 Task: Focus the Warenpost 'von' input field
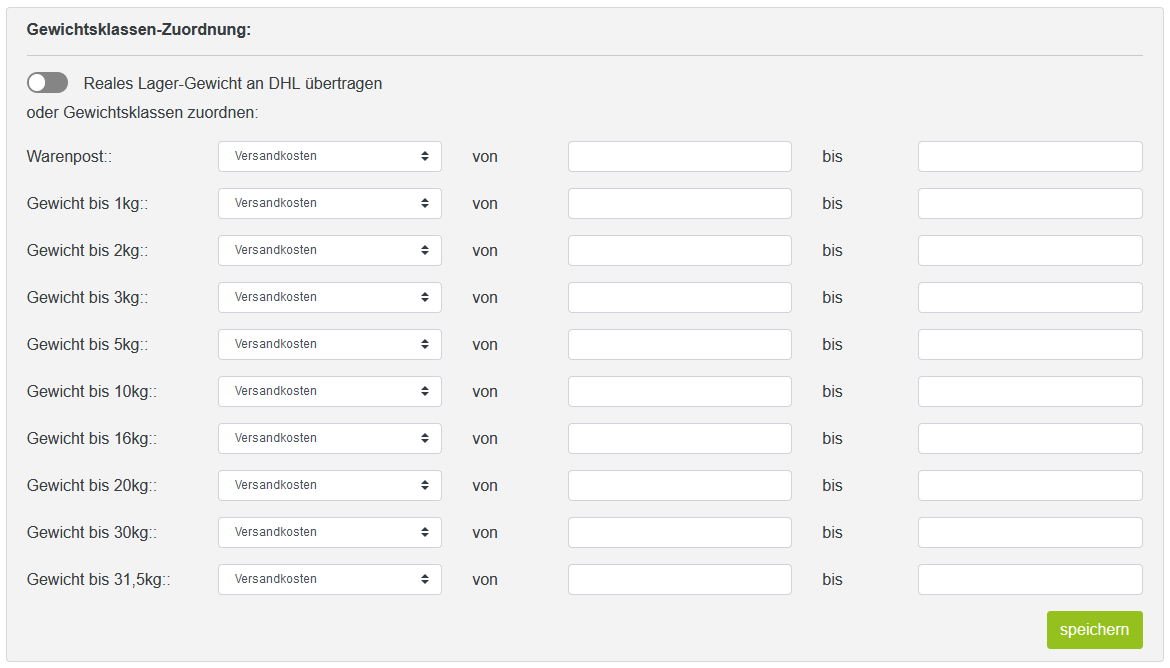tap(680, 157)
